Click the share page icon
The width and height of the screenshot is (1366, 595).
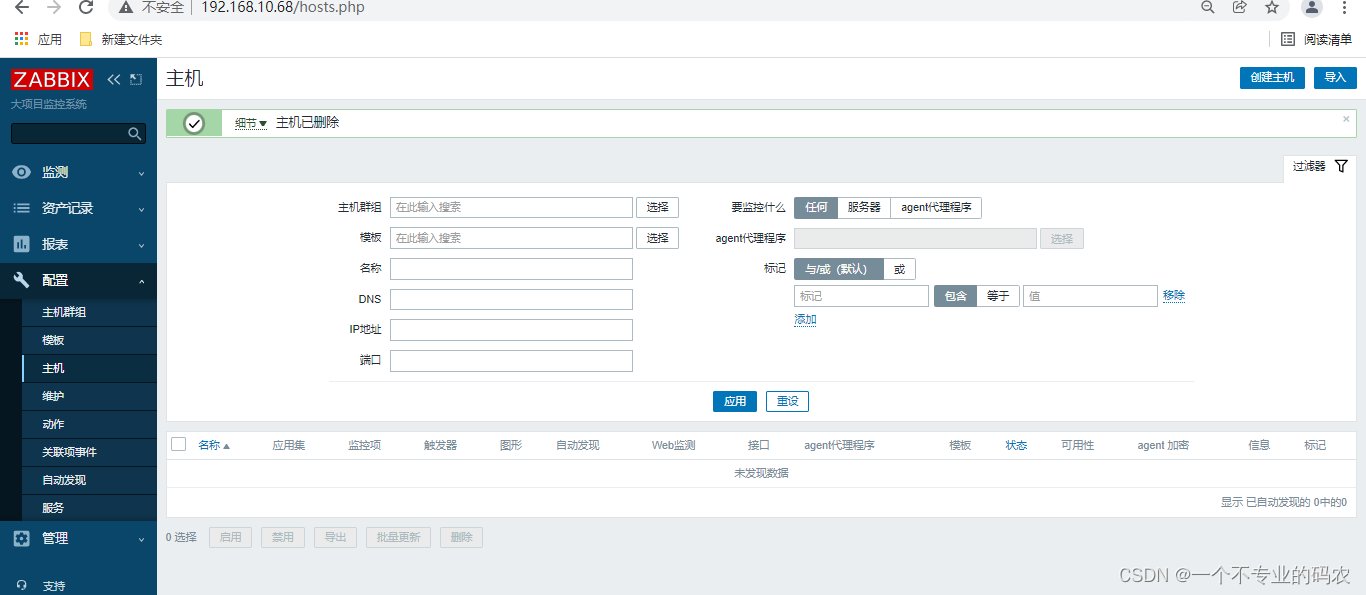pos(1239,7)
